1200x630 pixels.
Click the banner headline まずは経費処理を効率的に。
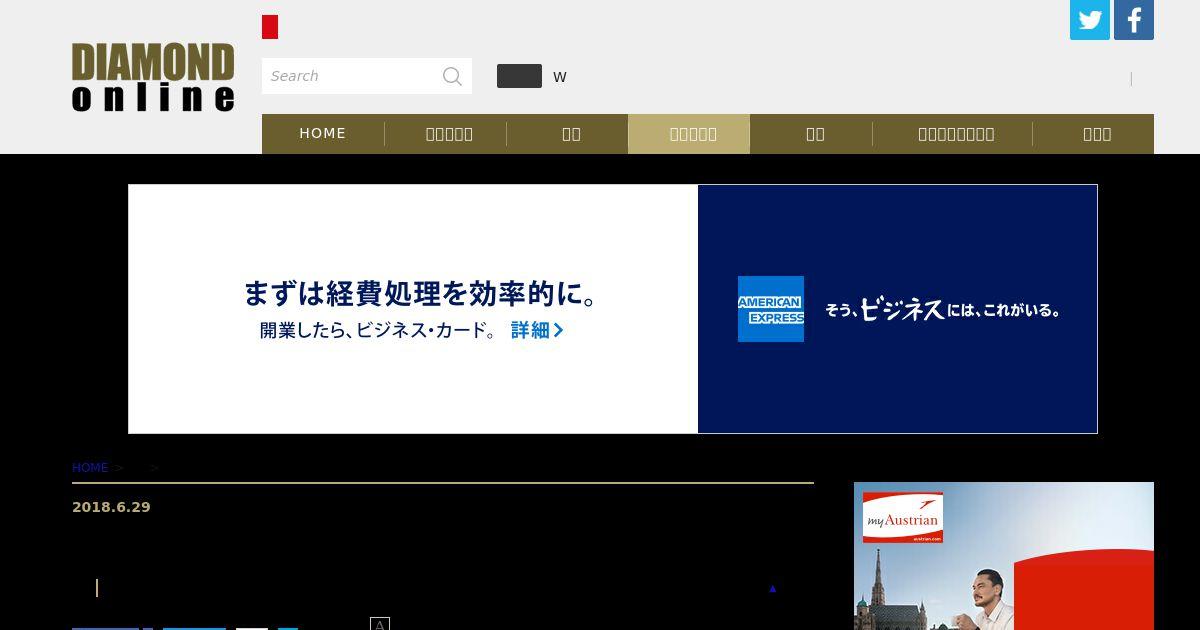coord(422,294)
